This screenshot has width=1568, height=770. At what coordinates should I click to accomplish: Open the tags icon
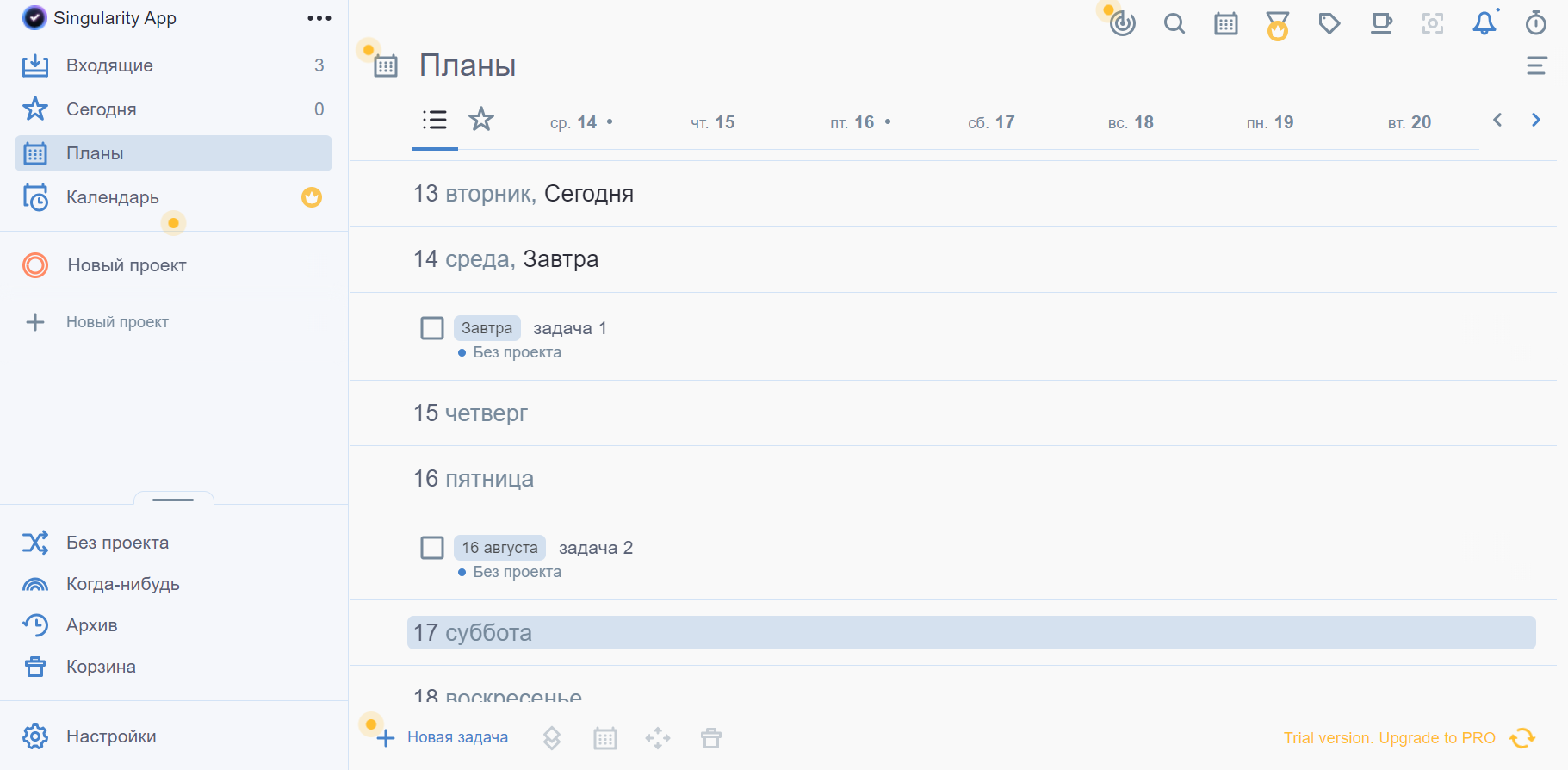pos(1329,23)
